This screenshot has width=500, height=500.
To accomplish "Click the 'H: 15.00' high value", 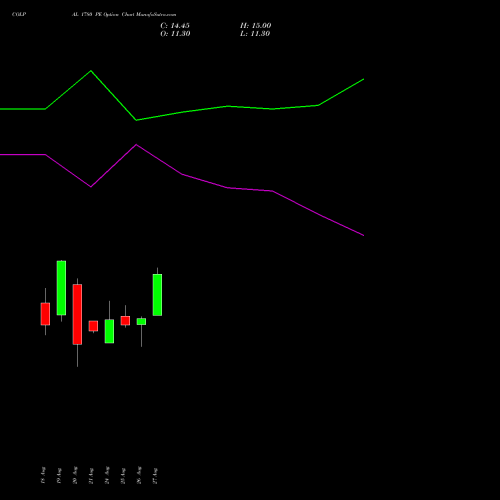I will (256, 26).
